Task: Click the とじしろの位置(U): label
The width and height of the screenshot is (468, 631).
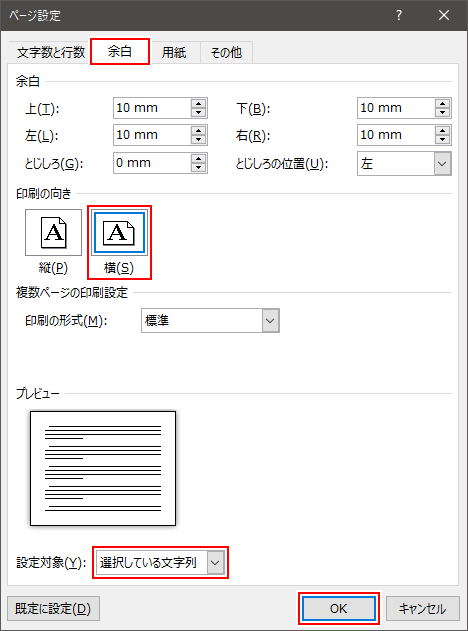Action: tap(282, 164)
